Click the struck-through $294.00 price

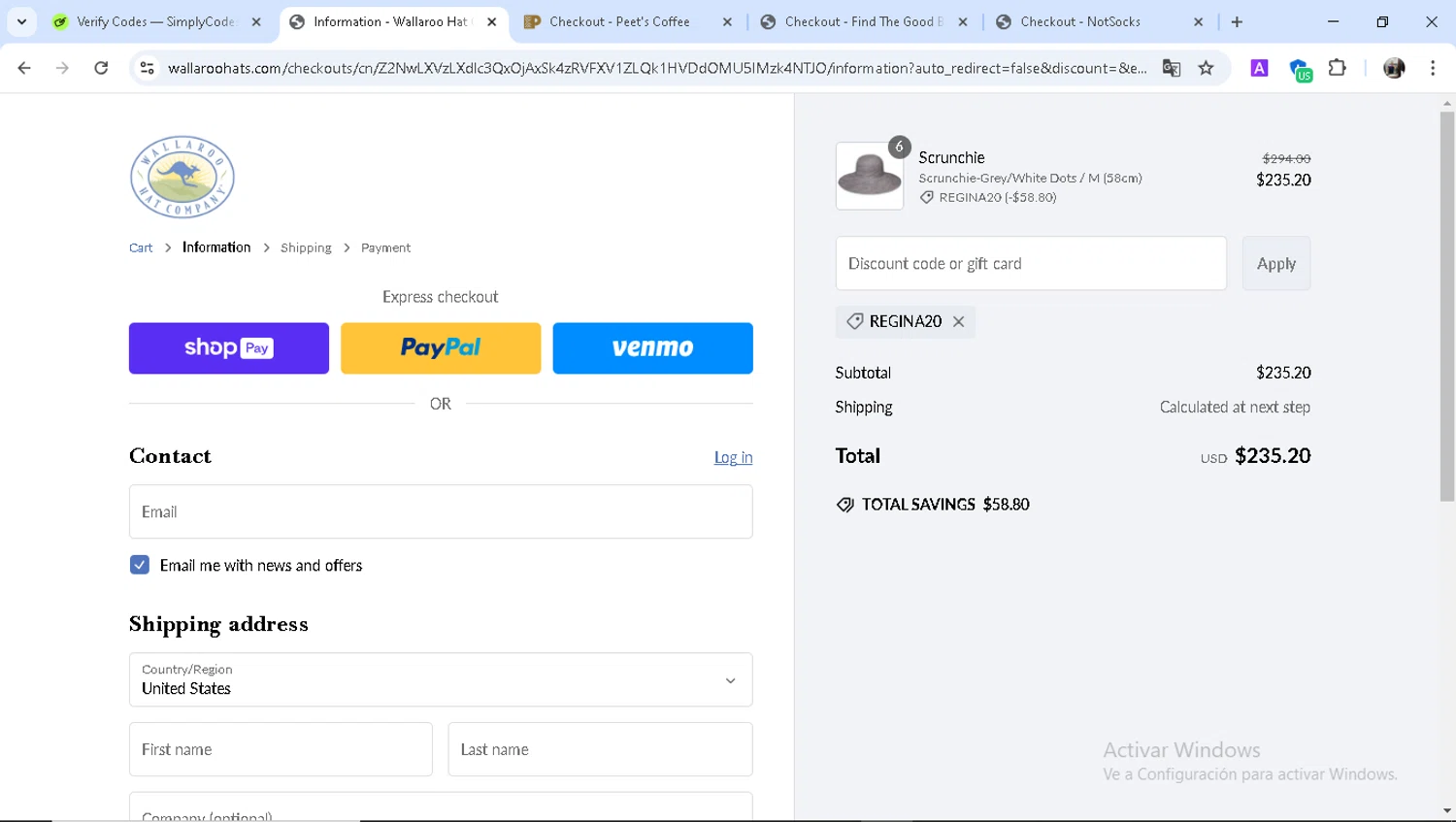tap(1286, 158)
